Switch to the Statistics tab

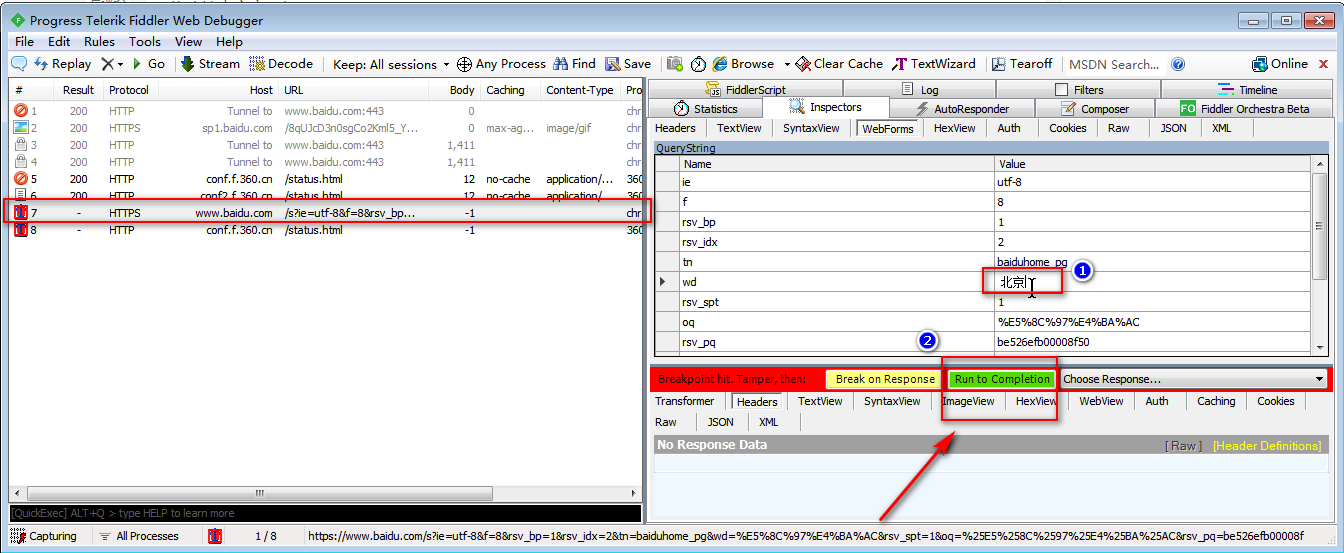click(705, 108)
